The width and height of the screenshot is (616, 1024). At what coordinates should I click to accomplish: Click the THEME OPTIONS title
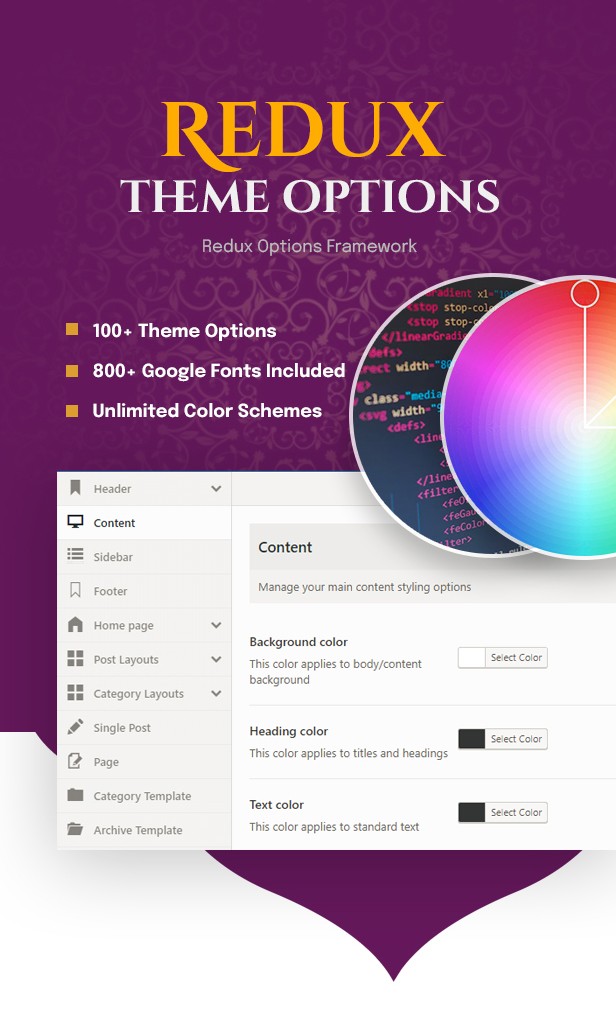point(310,196)
